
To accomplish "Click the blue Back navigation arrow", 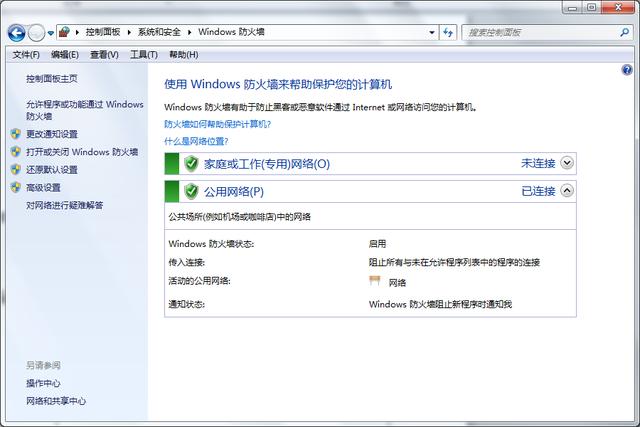I will click(x=17, y=33).
